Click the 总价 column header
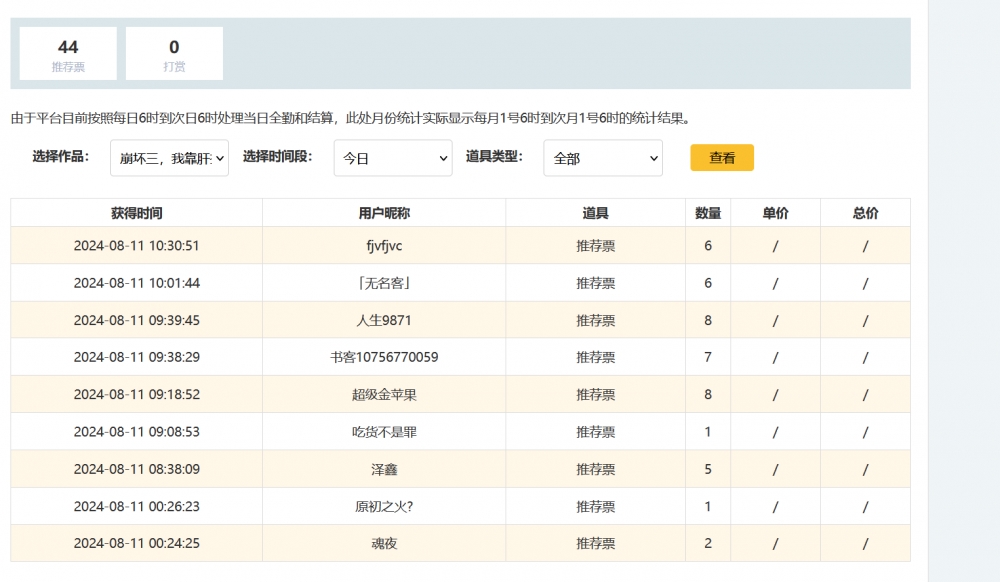 pos(865,213)
